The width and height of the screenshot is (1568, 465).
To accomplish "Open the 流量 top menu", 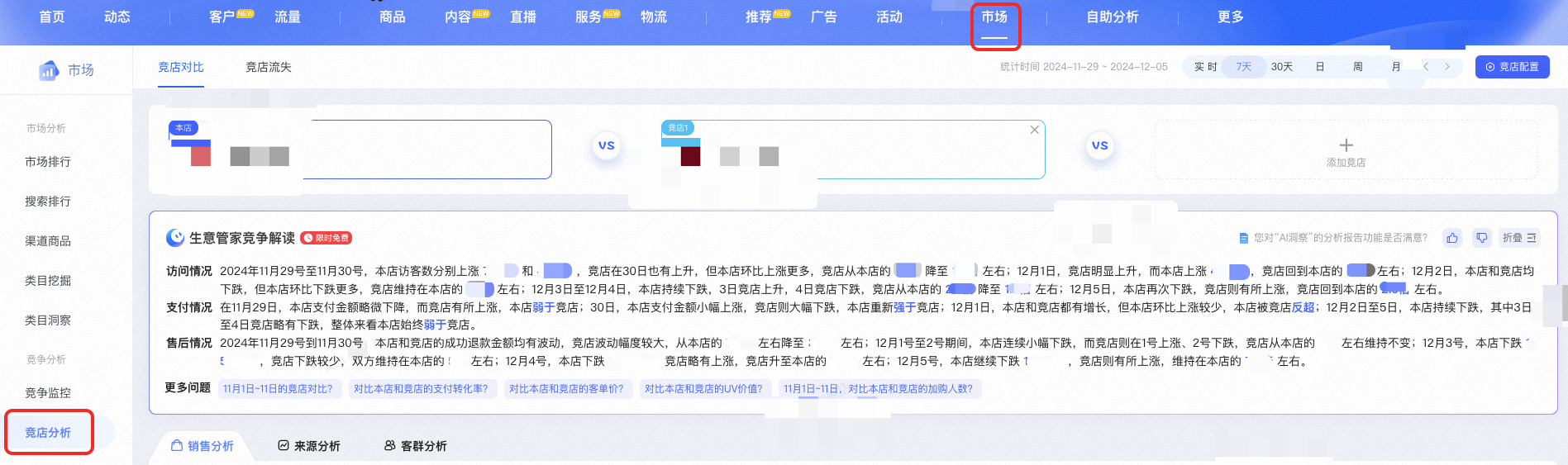I will click(288, 17).
